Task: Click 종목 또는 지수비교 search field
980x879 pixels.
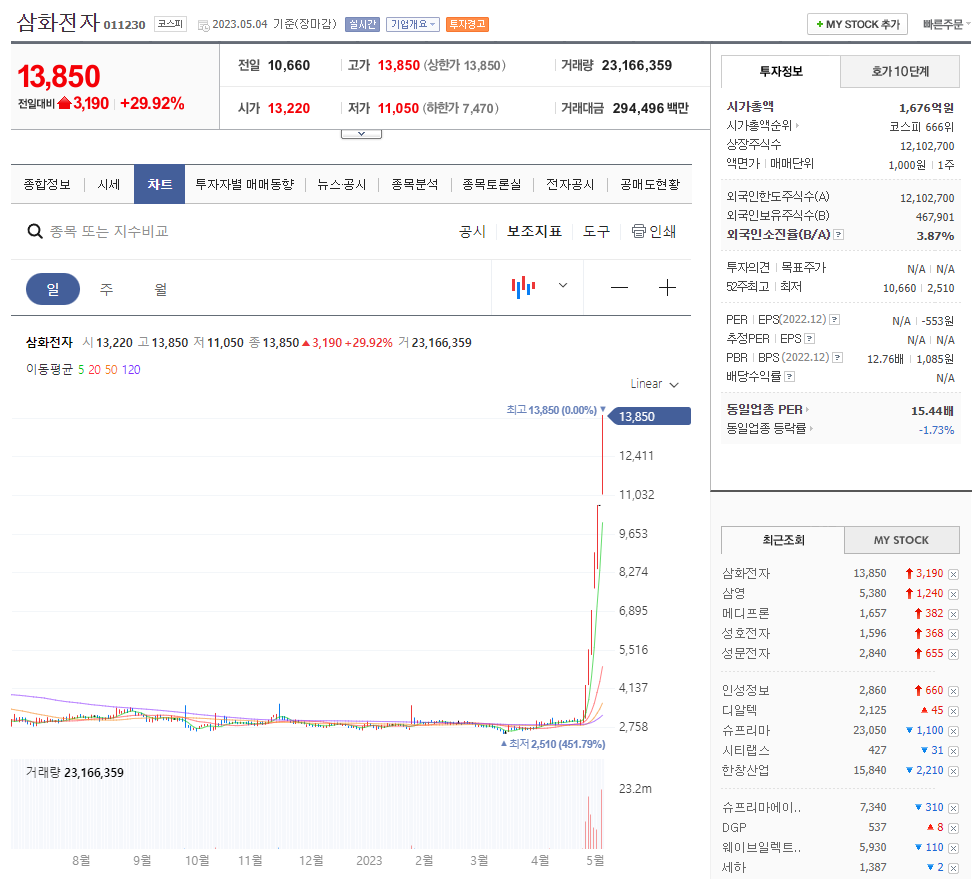Action: point(109,231)
